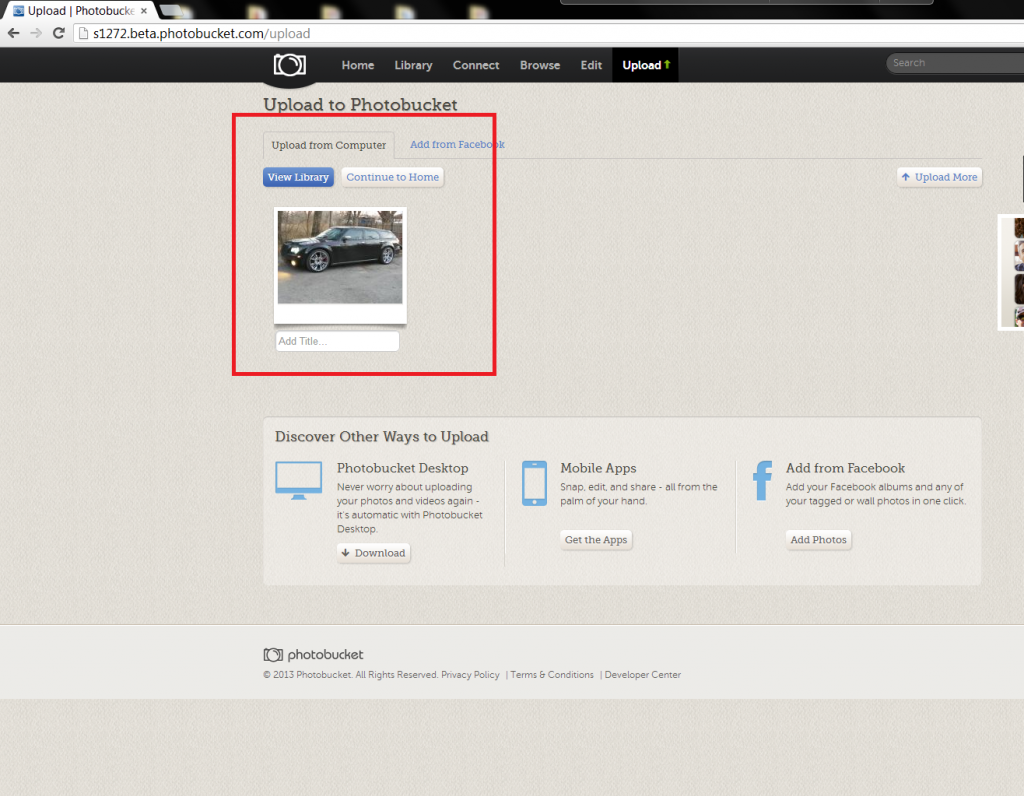
Task: Select the Upload from Computer tab
Action: [329, 145]
